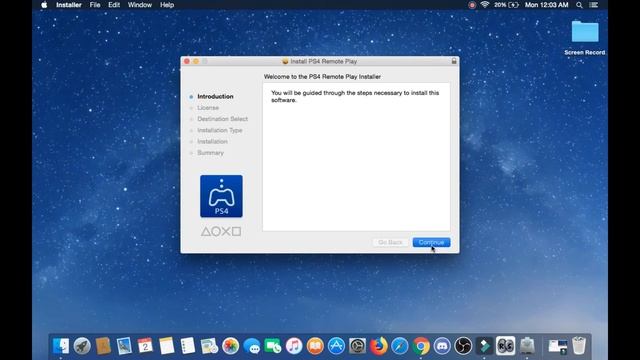Click the battery 20% indicator

click(x=507, y=5)
